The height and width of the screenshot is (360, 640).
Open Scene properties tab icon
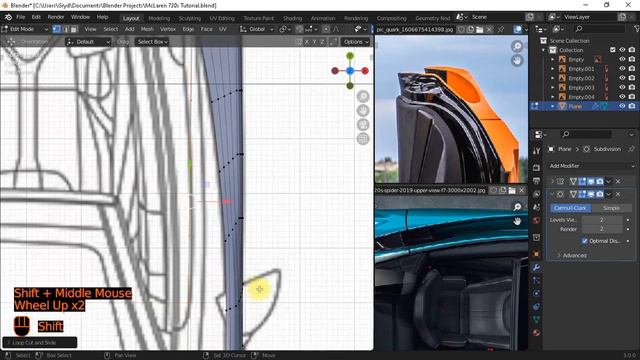[x=536, y=207]
